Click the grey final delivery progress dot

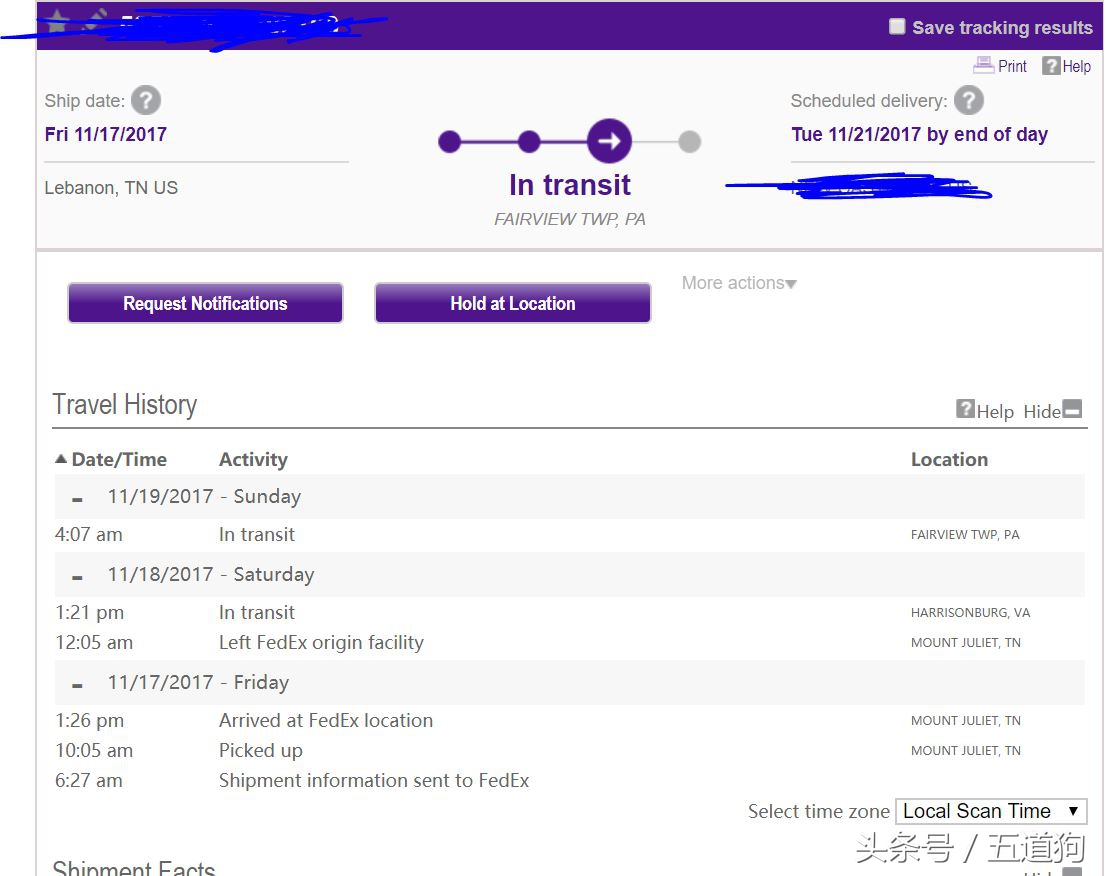[689, 142]
